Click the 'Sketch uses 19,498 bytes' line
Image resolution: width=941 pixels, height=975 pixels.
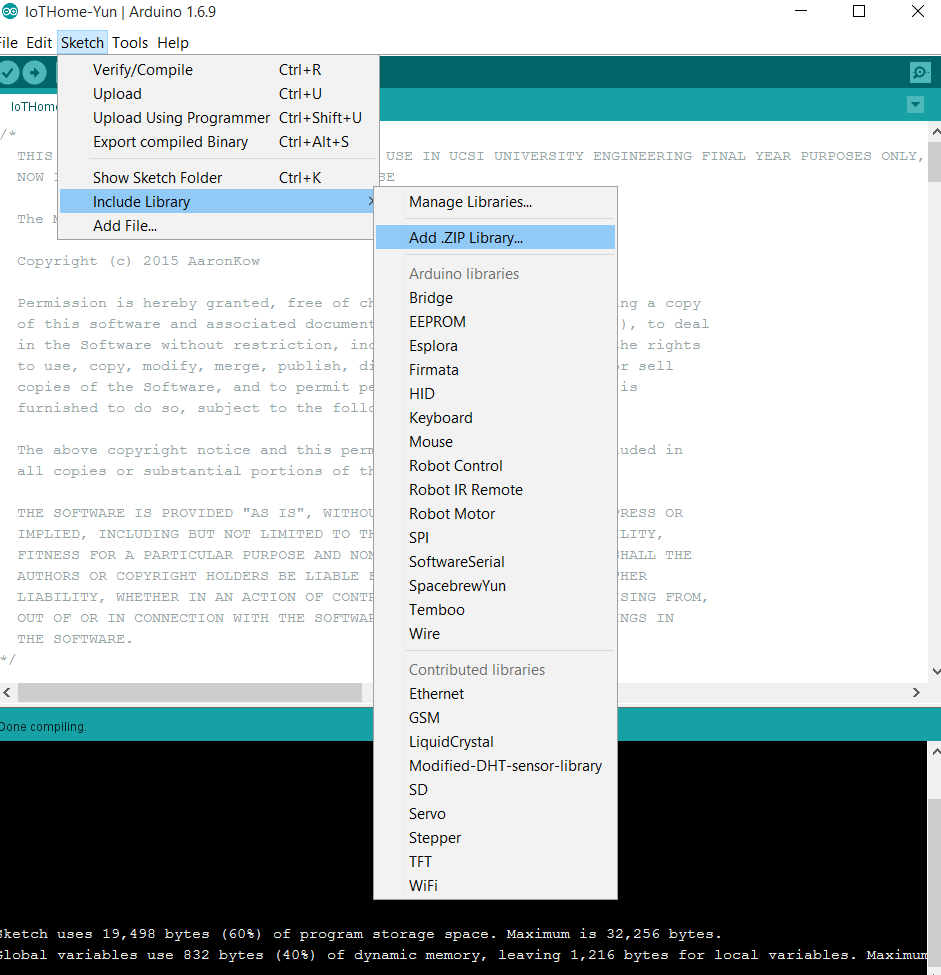[x=361, y=933]
